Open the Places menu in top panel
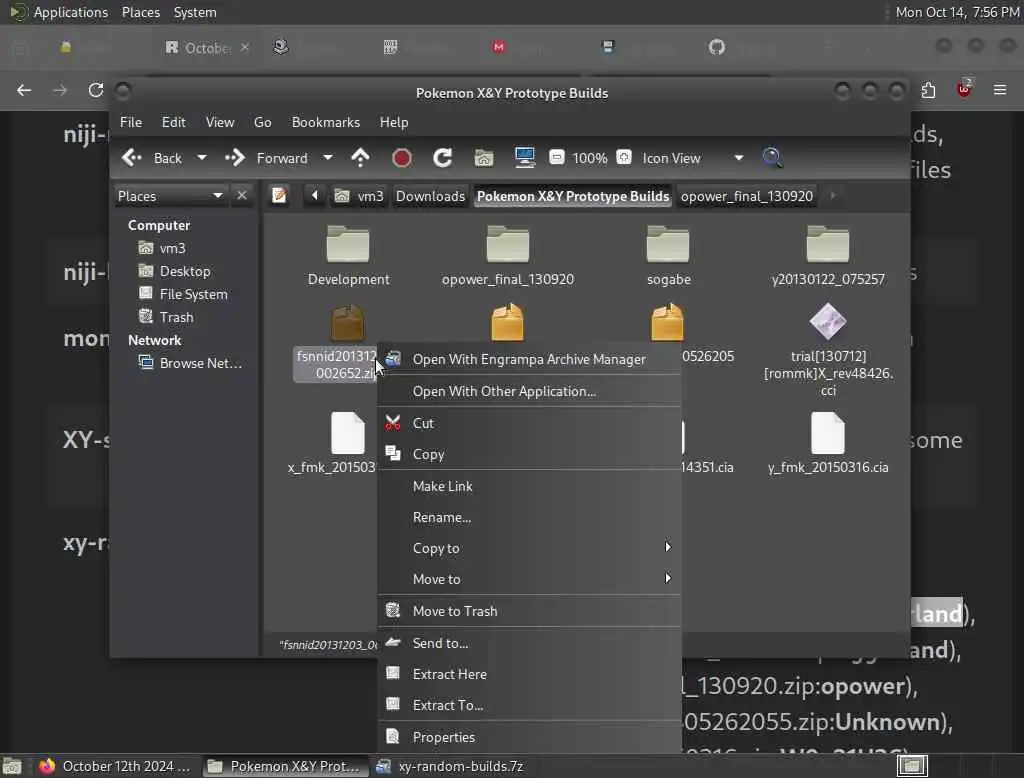This screenshot has height=778, width=1024. click(x=140, y=12)
